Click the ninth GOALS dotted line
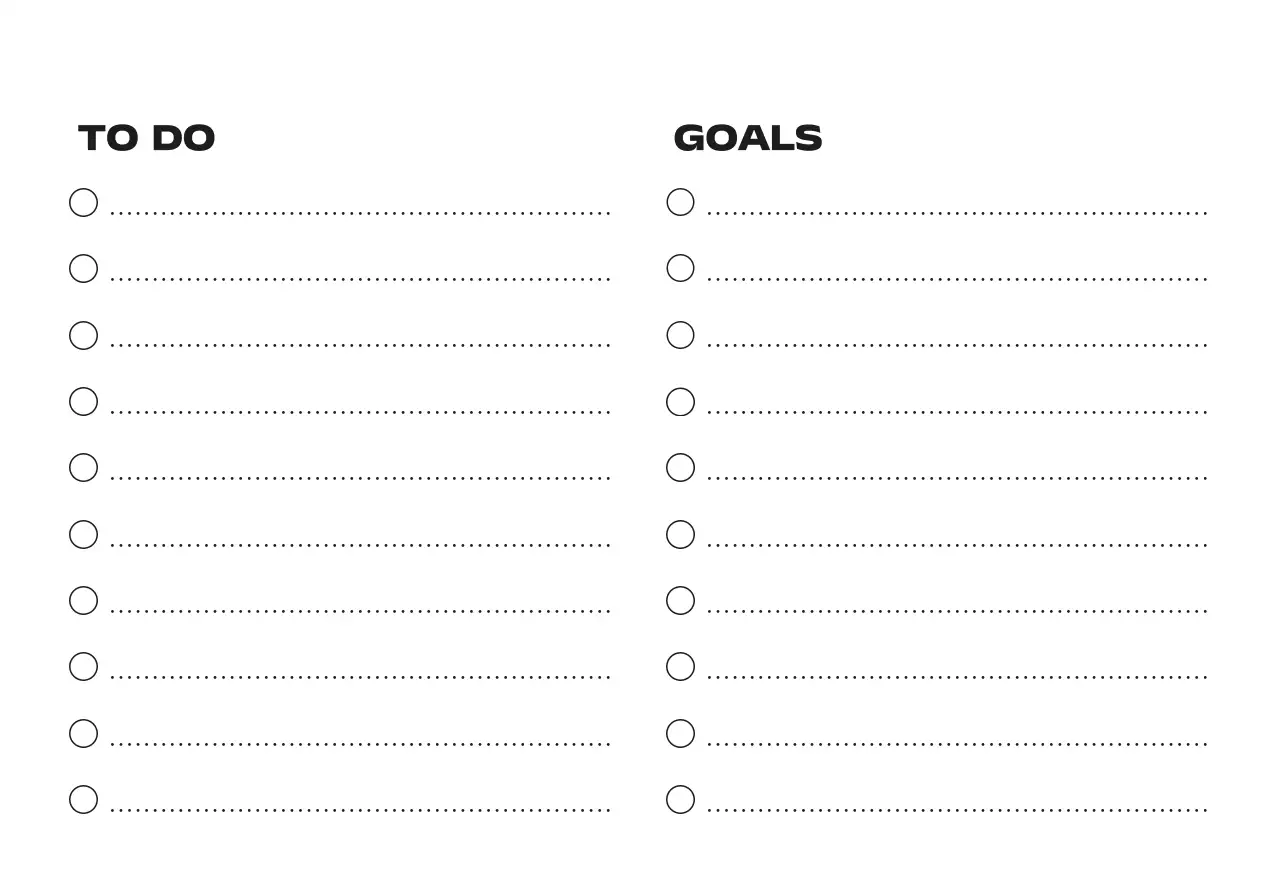Image resolution: width=1280 pixels, height=880 pixels. pos(957,743)
